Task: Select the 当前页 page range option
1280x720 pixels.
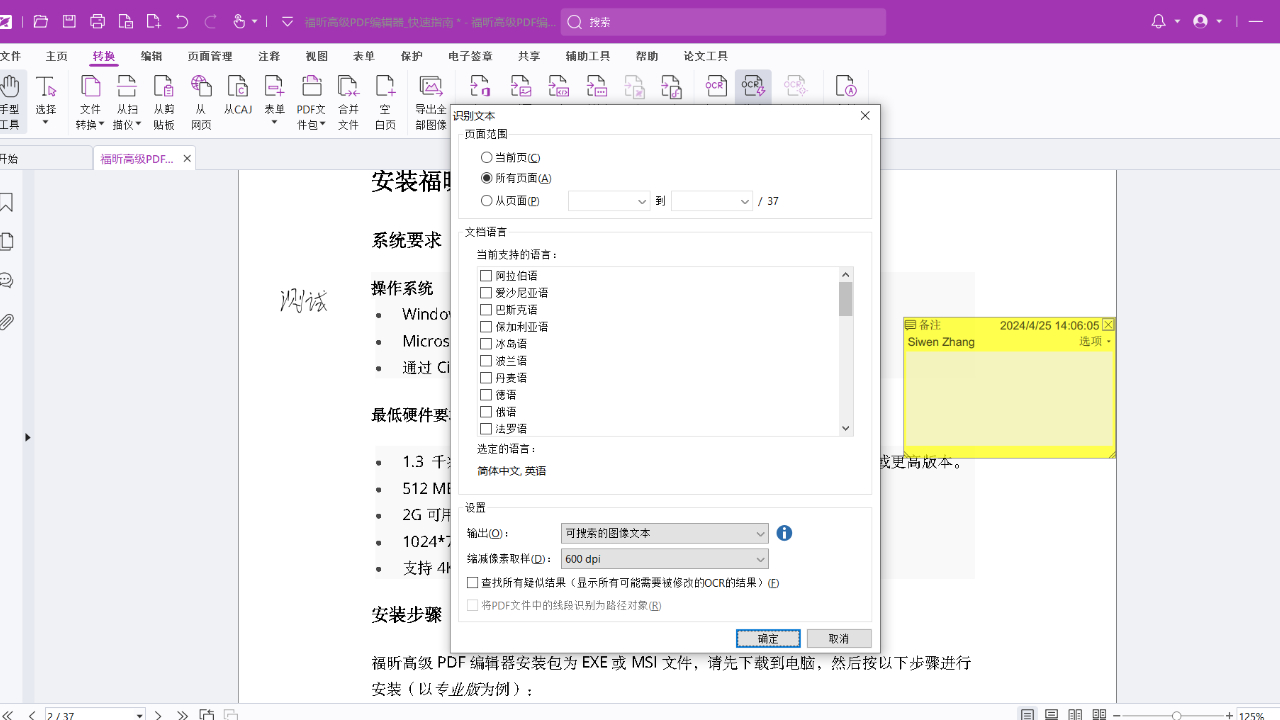Action: [x=488, y=156]
